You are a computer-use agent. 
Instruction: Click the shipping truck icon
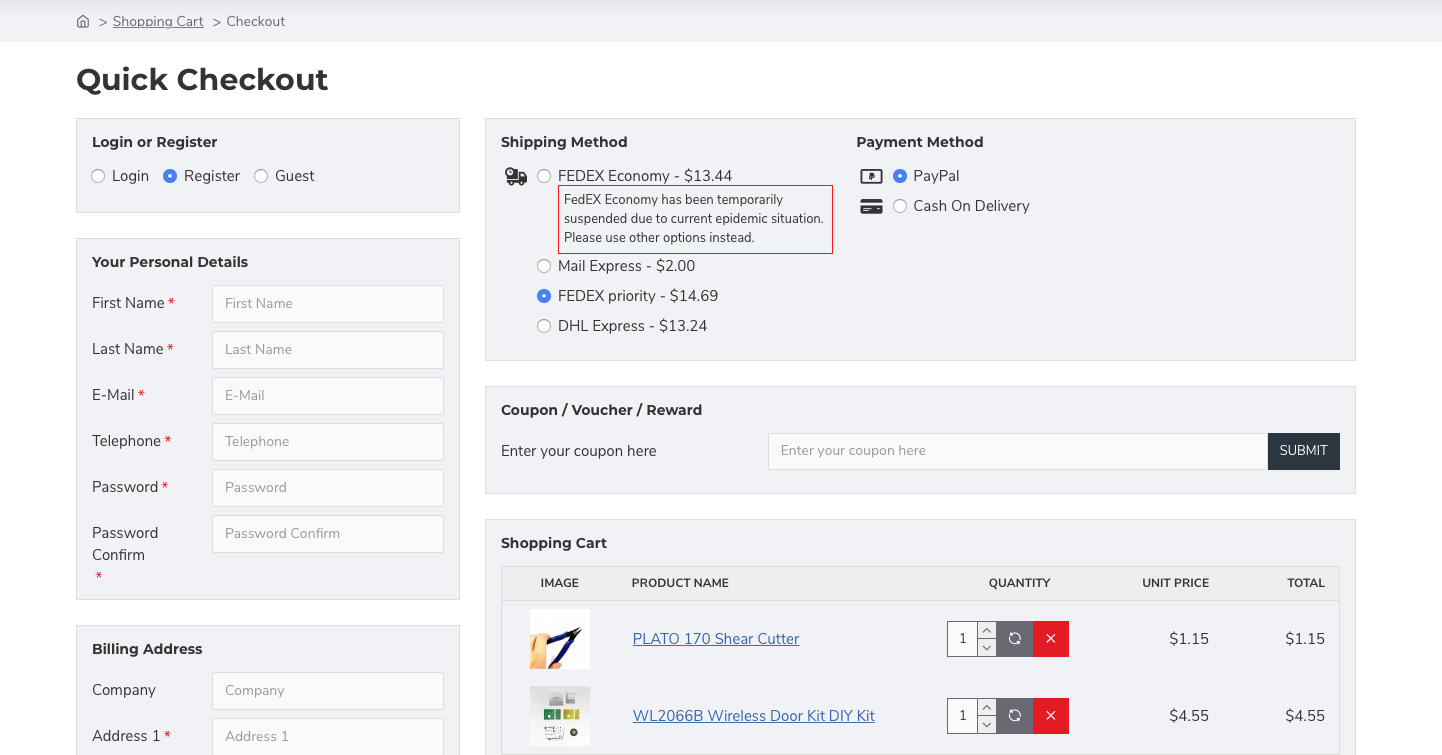pyautogui.click(x=516, y=176)
